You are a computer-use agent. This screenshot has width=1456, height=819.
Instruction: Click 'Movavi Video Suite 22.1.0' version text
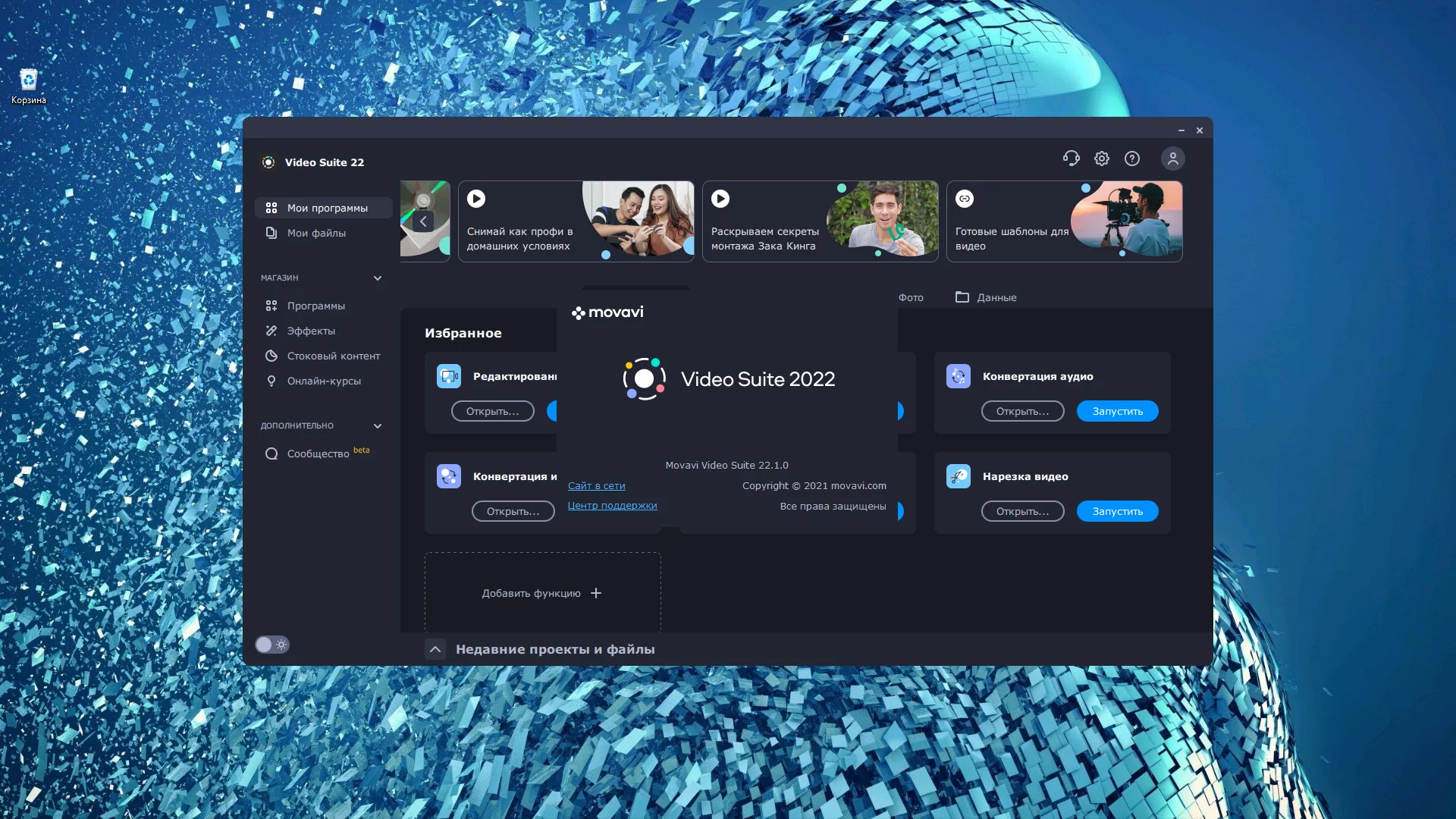click(727, 465)
